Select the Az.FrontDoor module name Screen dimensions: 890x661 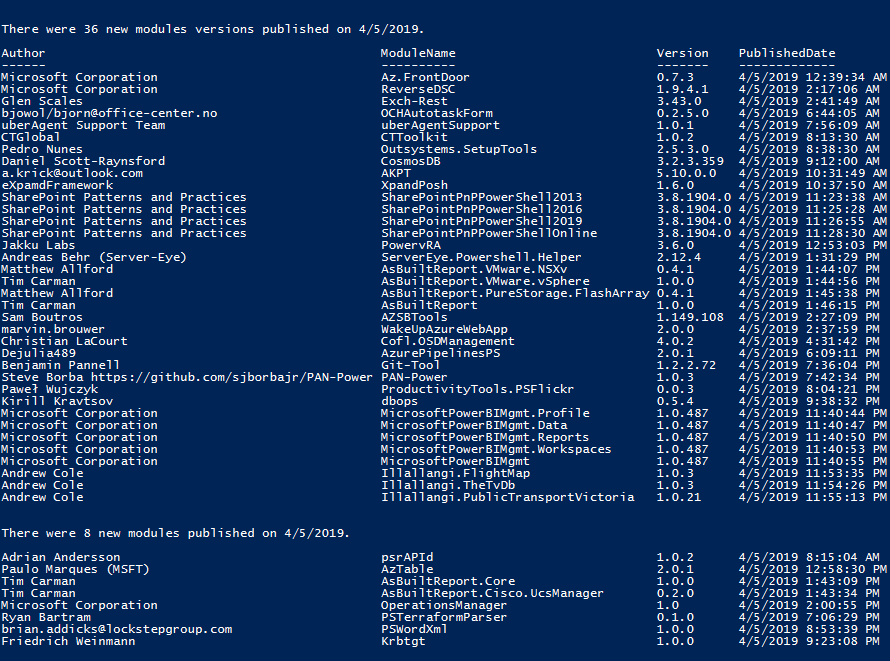[425, 77]
